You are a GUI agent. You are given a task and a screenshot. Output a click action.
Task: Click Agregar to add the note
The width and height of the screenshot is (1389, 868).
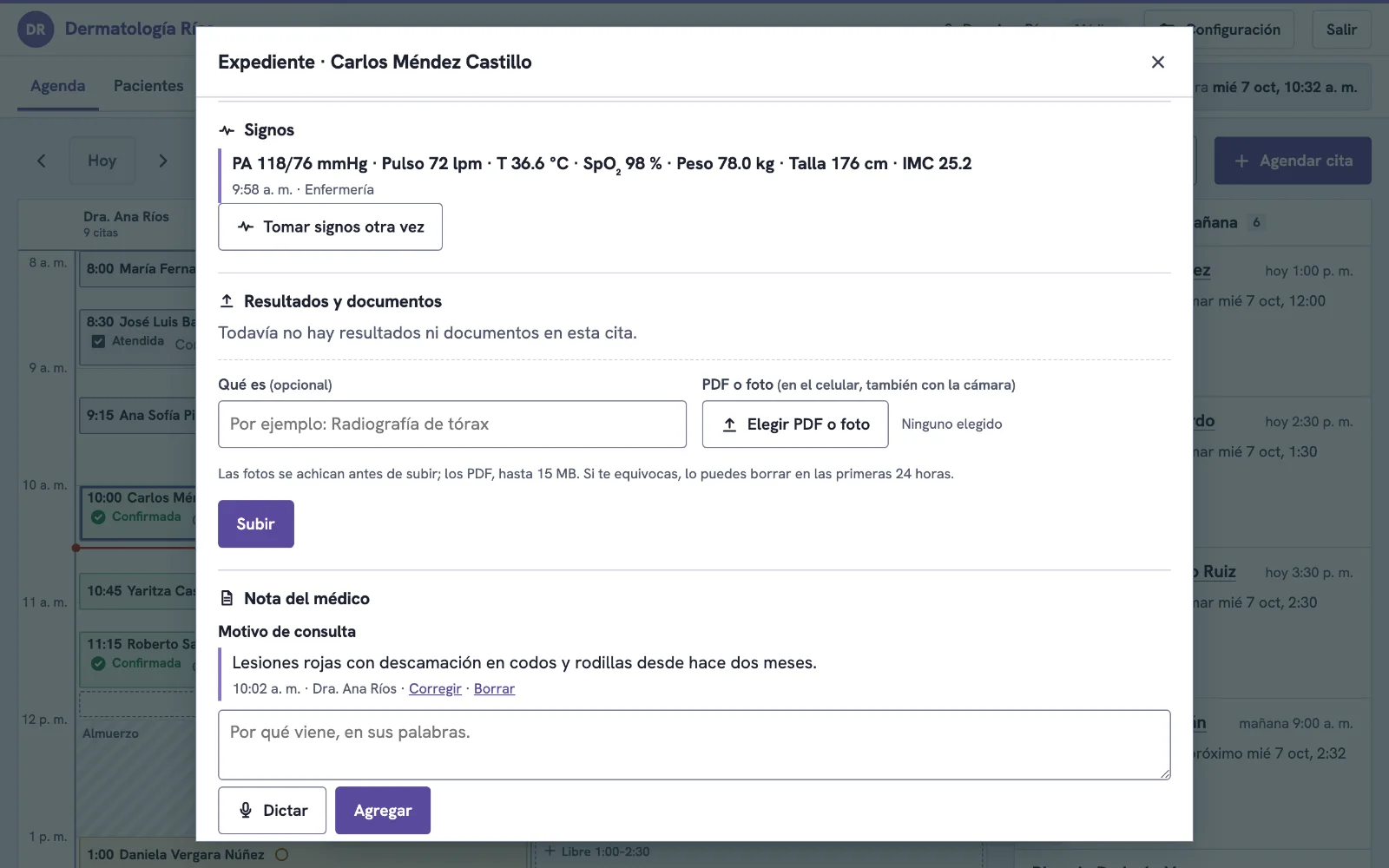click(383, 811)
